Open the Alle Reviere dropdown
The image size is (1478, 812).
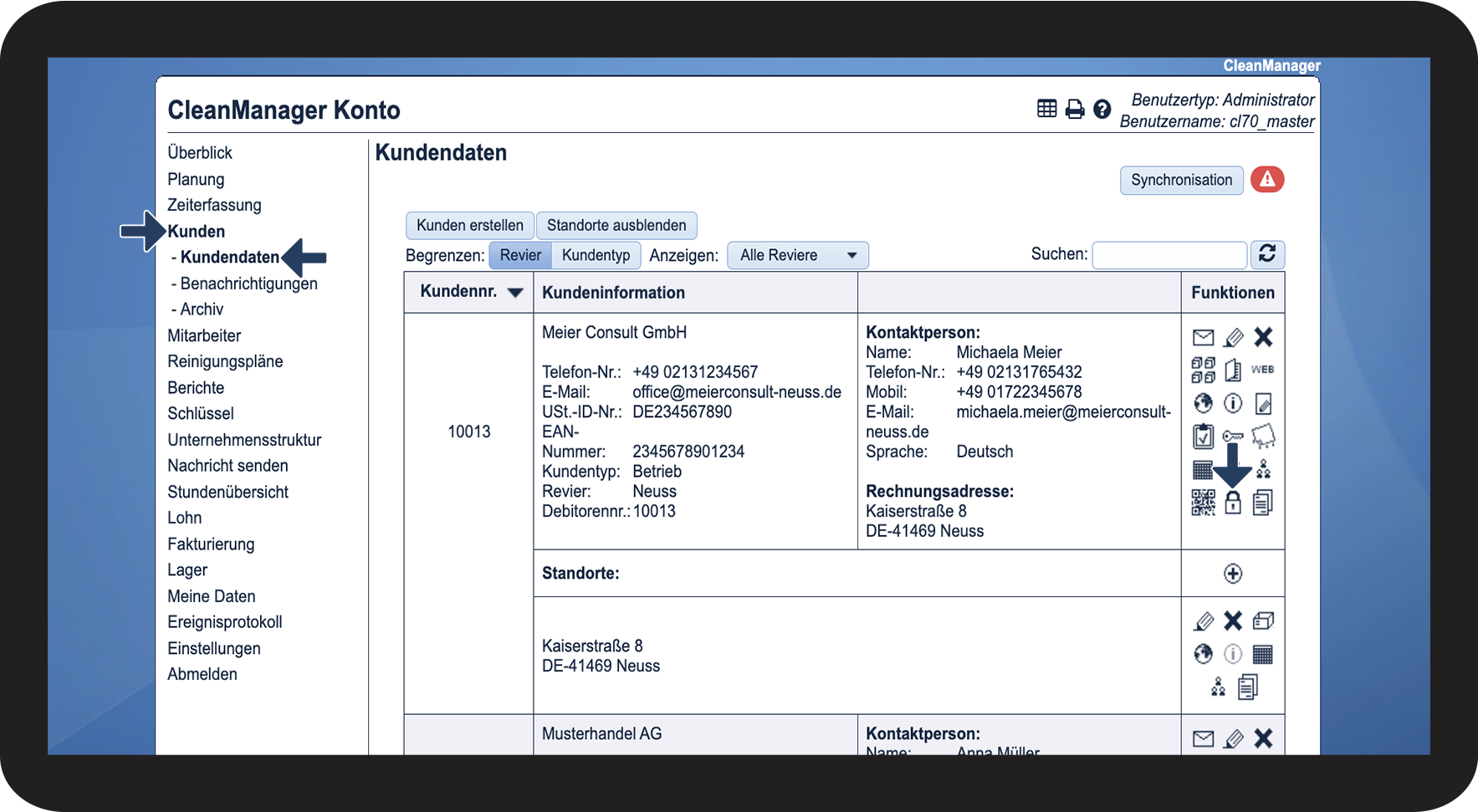click(798, 255)
